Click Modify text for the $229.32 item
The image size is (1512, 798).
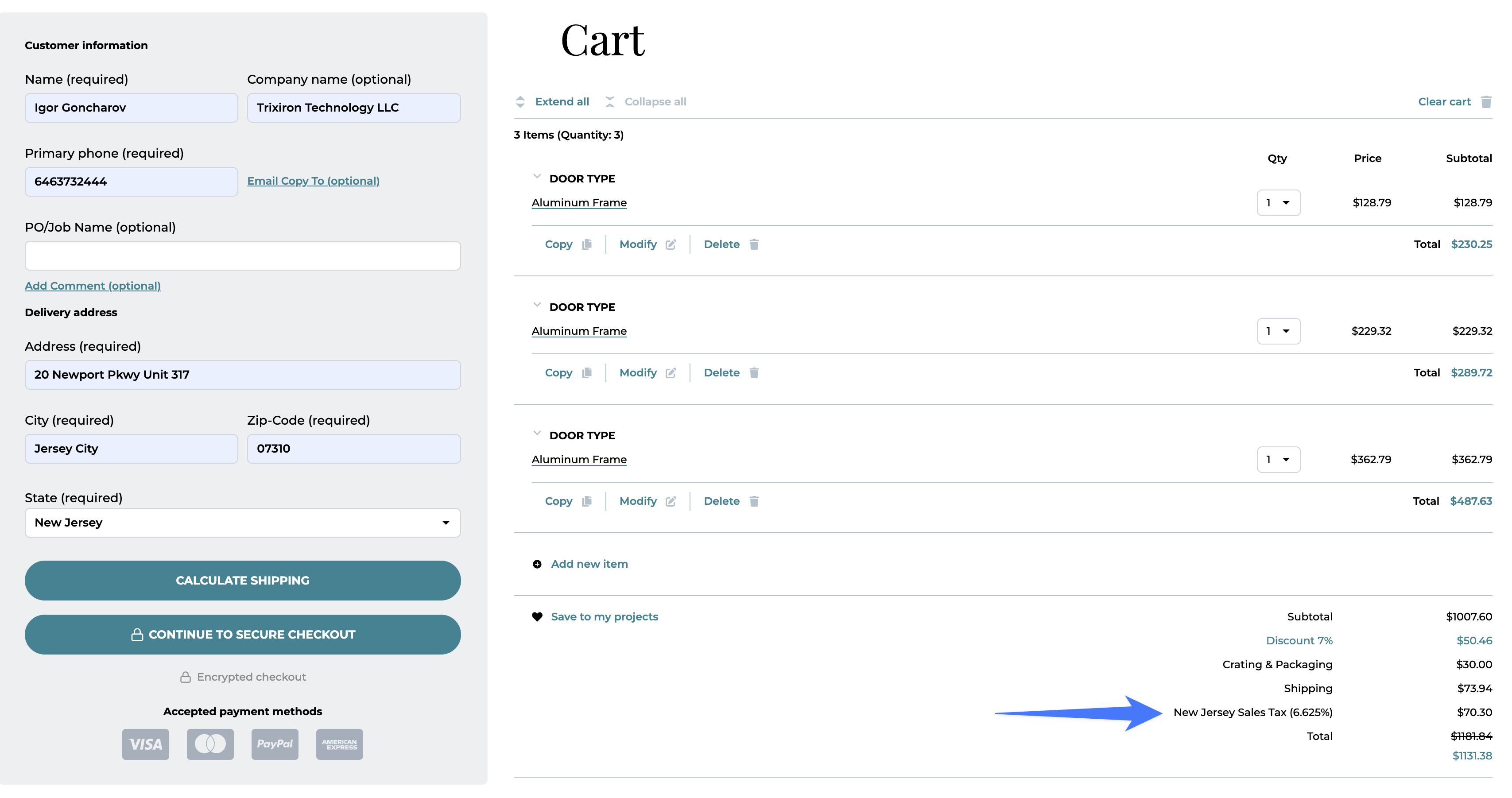coord(638,372)
